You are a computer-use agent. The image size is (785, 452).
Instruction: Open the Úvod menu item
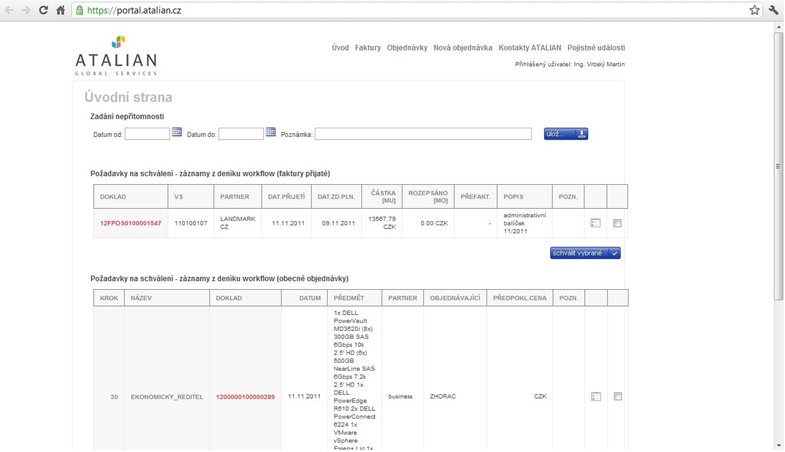[340, 48]
